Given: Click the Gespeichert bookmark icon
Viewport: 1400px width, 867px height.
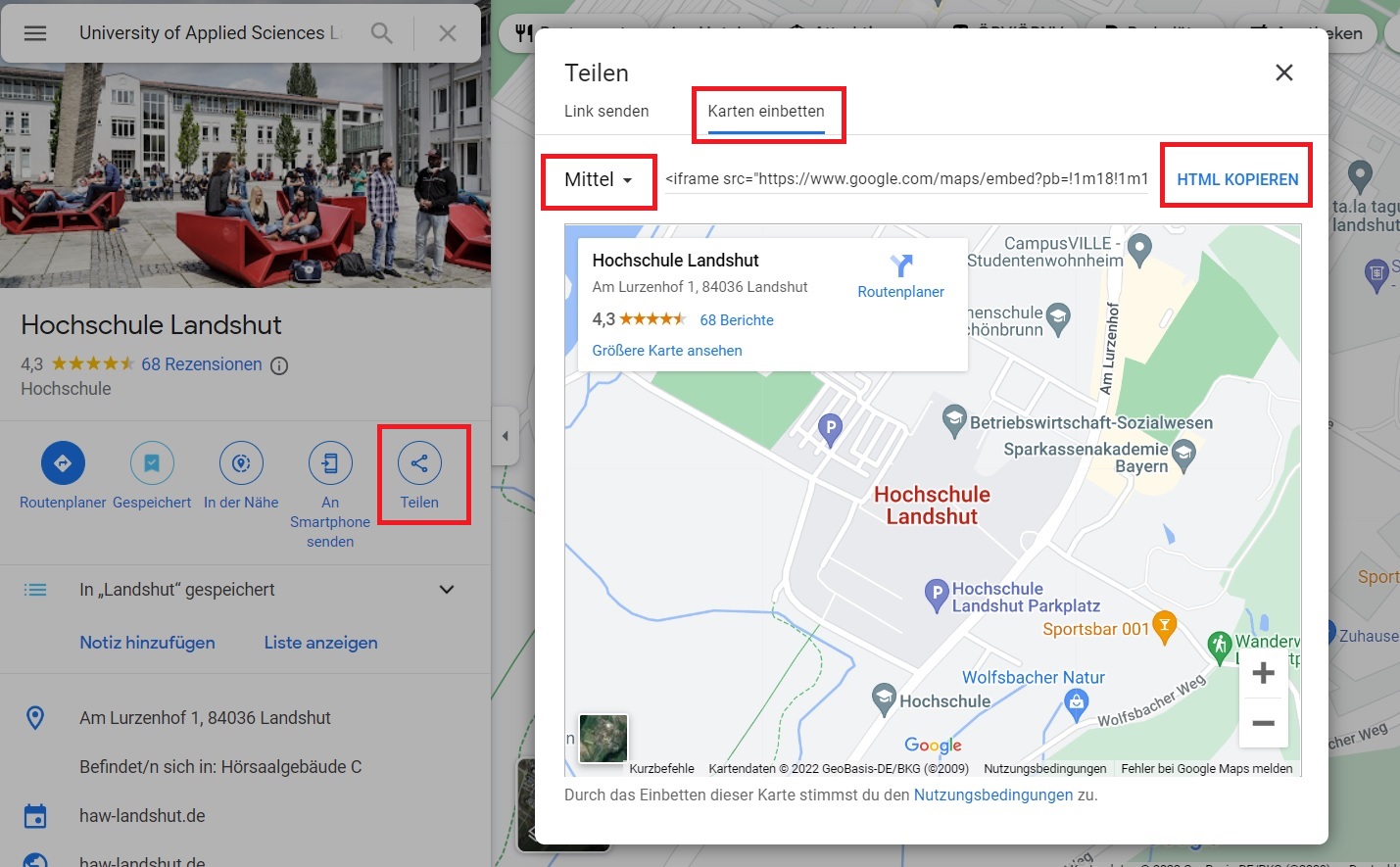Looking at the screenshot, I should [x=152, y=463].
